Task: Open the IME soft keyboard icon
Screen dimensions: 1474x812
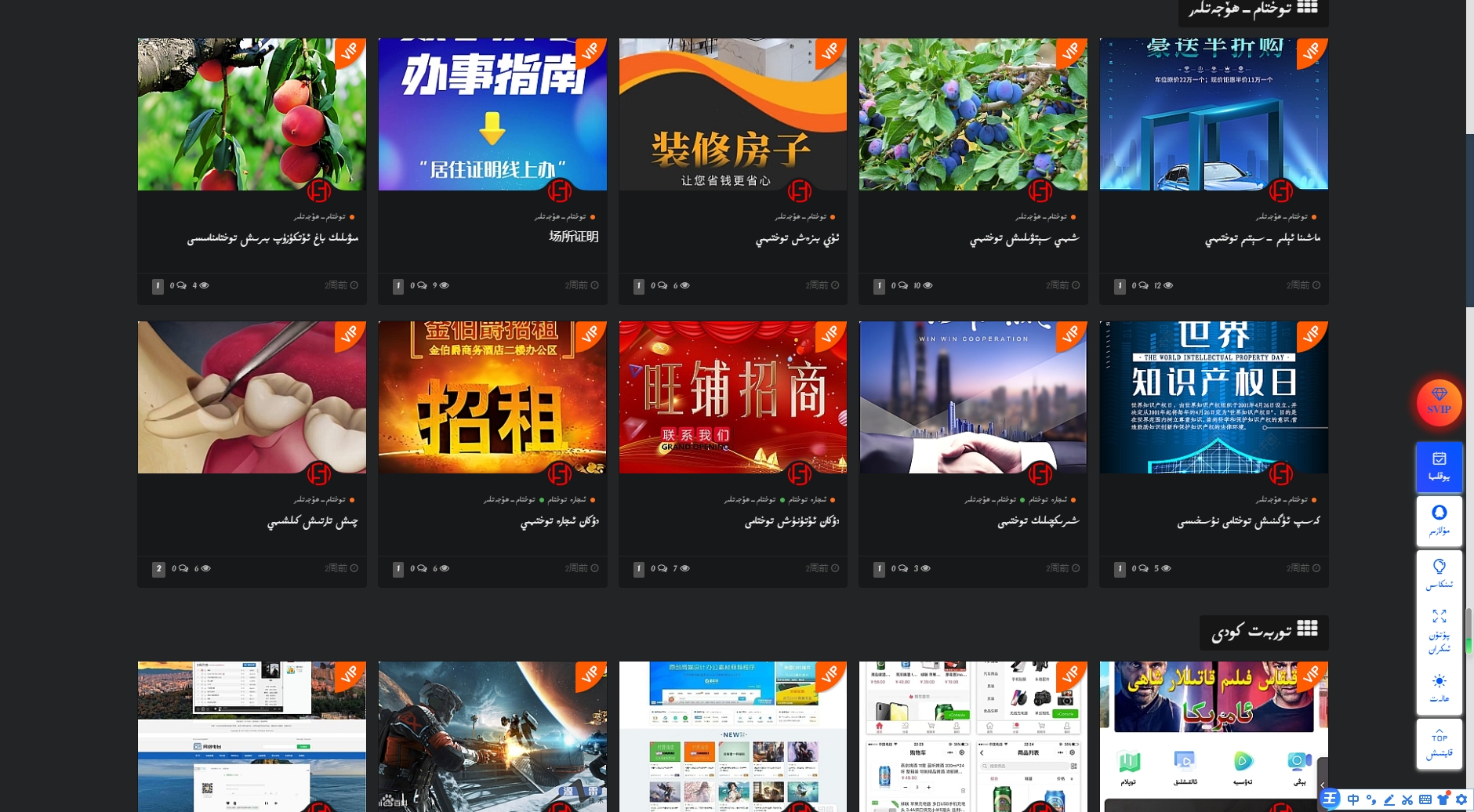Action: [x=1425, y=799]
